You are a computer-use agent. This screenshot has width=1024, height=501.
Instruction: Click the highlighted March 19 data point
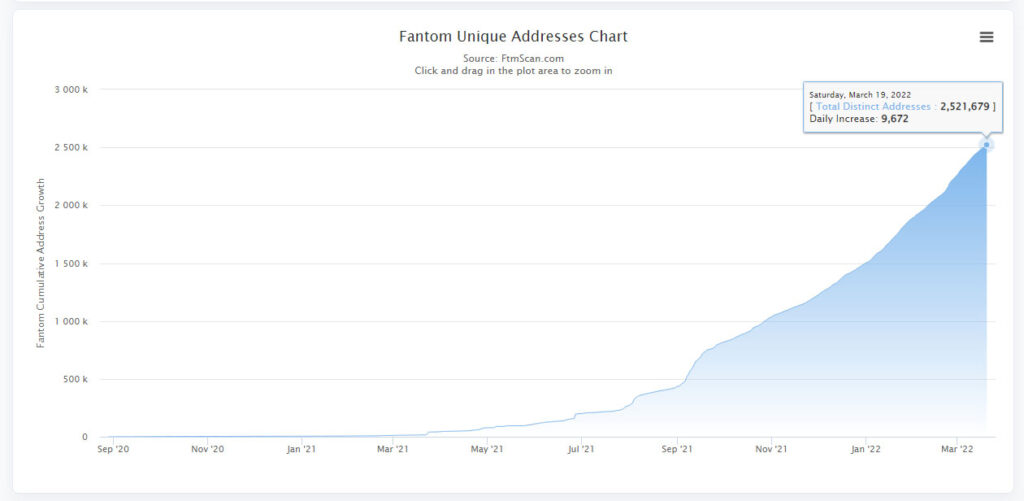(x=986, y=145)
